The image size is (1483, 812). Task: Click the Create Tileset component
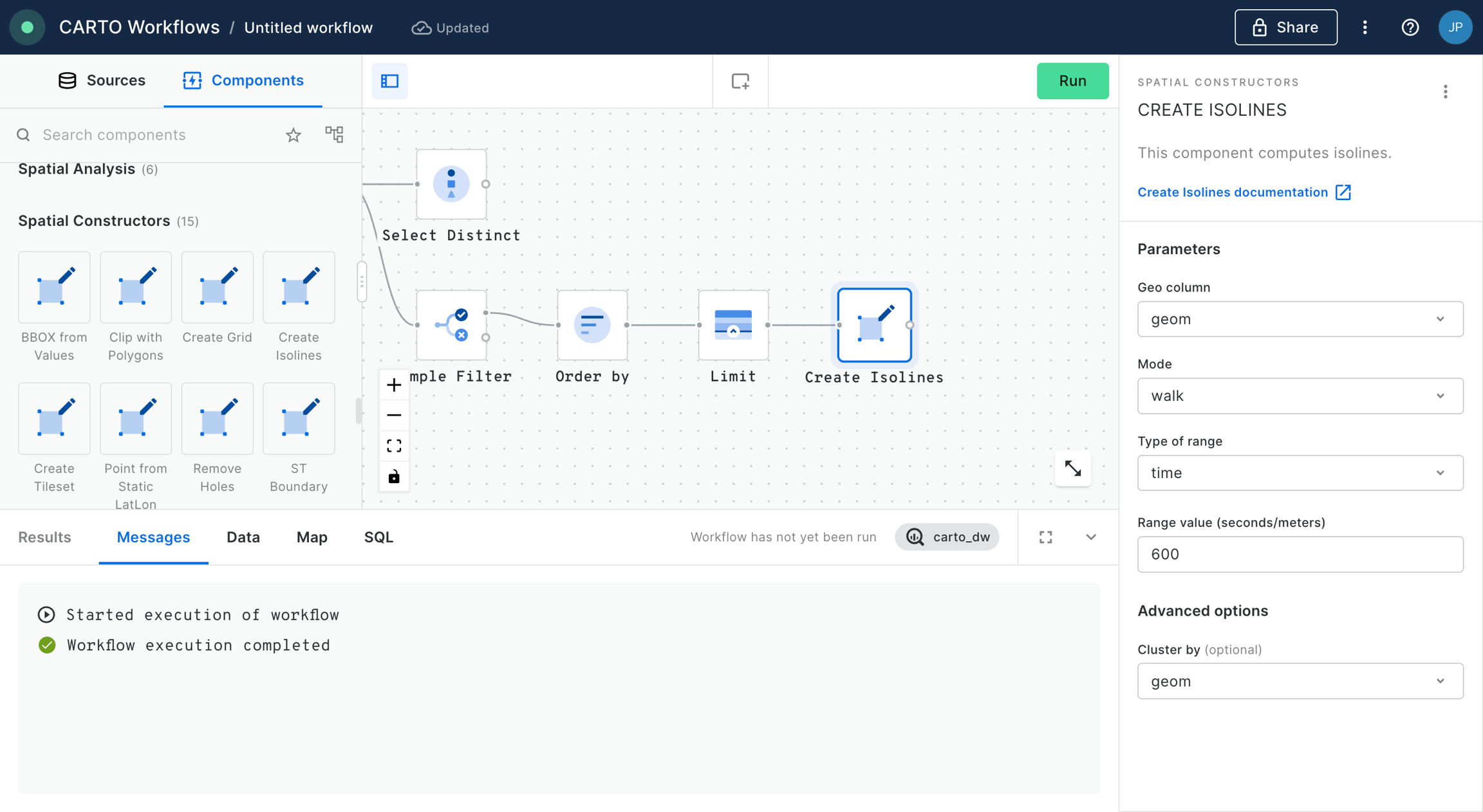[54, 419]
